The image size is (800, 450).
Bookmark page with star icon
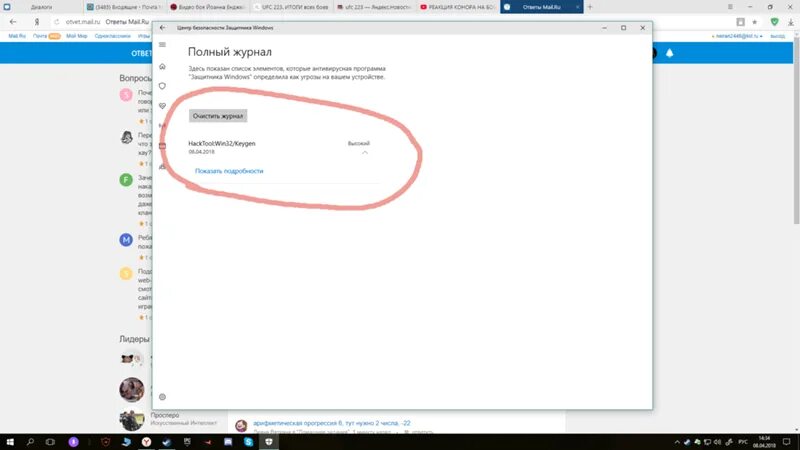(x=755, y=22)
